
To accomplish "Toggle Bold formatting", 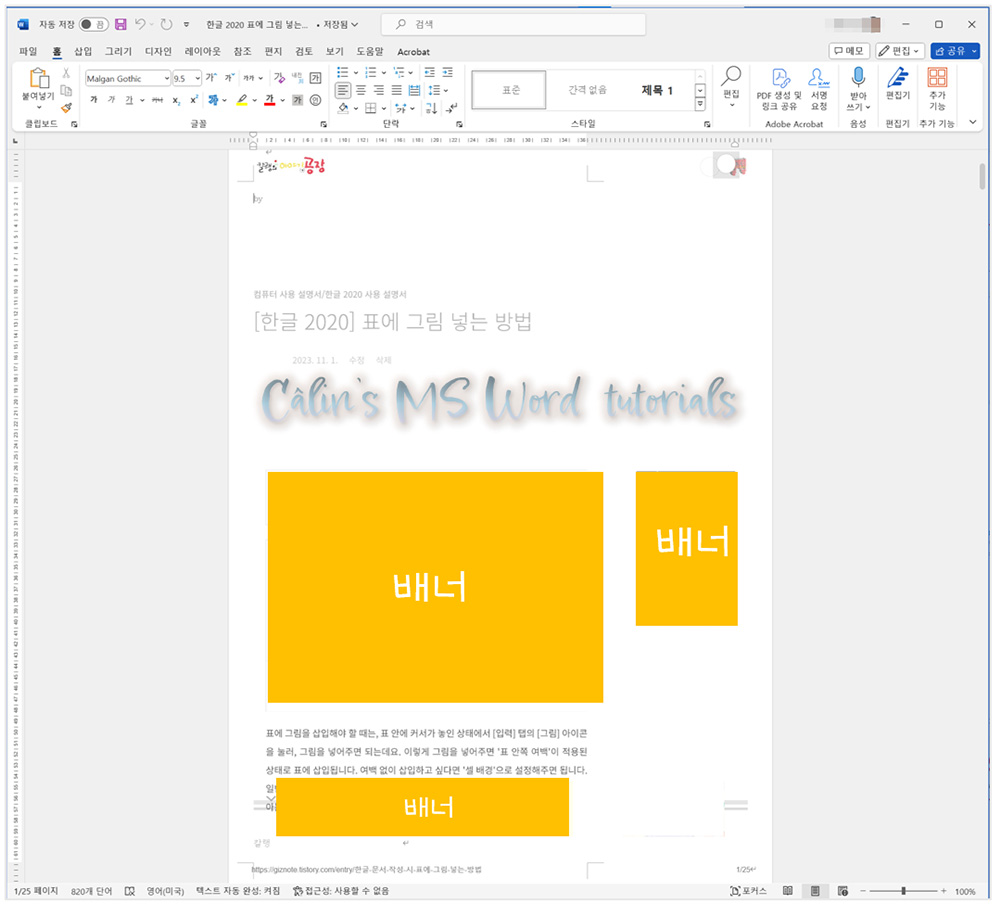I will point(94,100).
